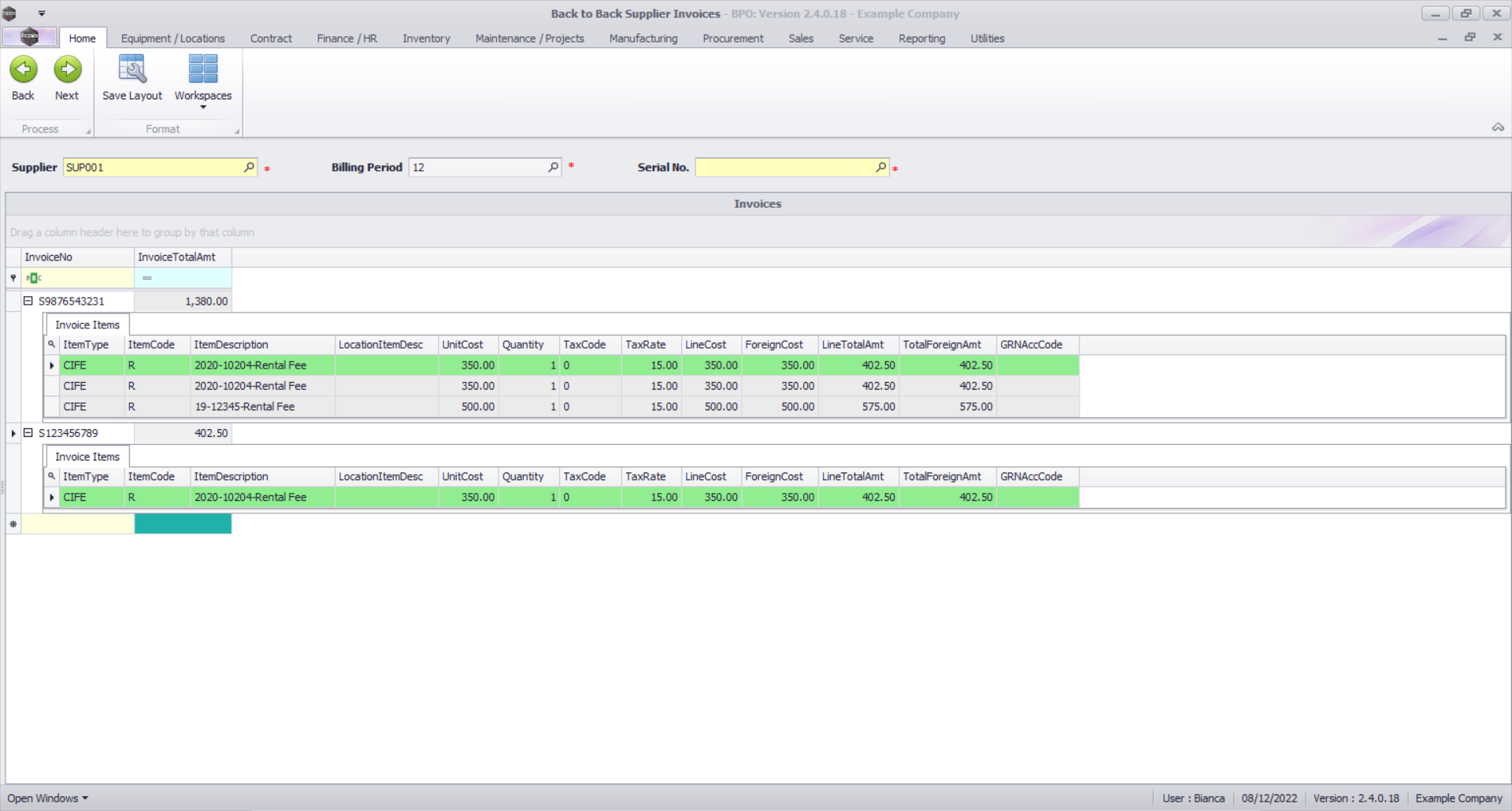Open the application menu button
This screenshot has height=811, width=1512.
29,37
